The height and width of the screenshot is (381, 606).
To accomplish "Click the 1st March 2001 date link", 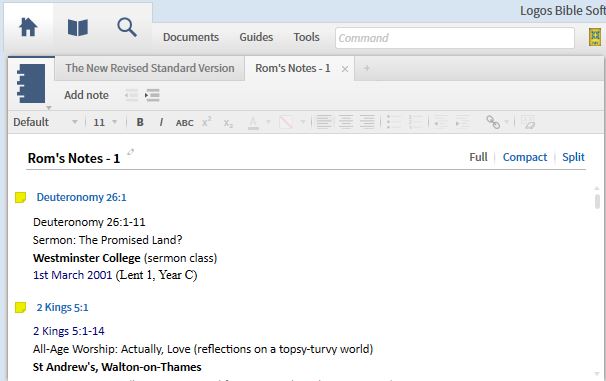I will click(72, 275).
